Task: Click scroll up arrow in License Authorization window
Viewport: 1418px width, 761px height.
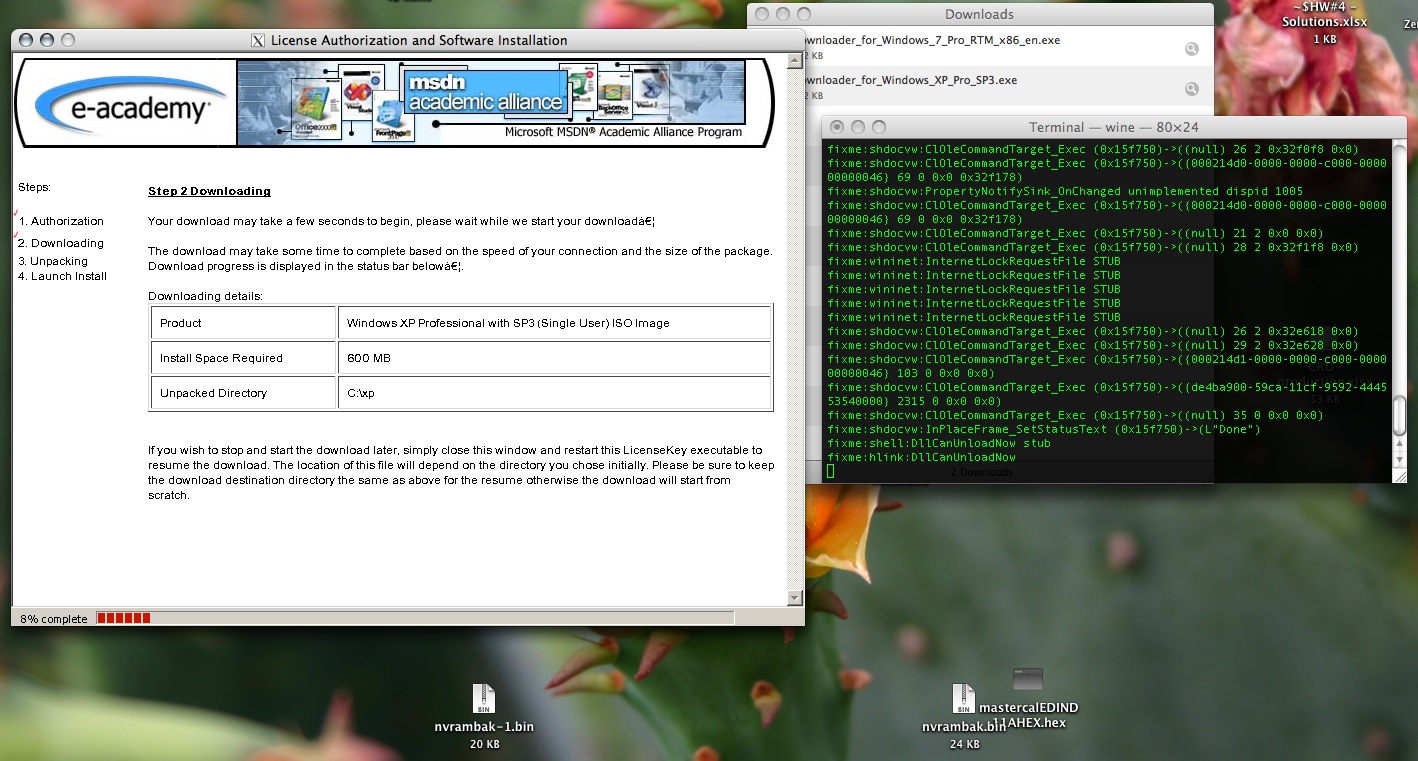Action: 795,65
